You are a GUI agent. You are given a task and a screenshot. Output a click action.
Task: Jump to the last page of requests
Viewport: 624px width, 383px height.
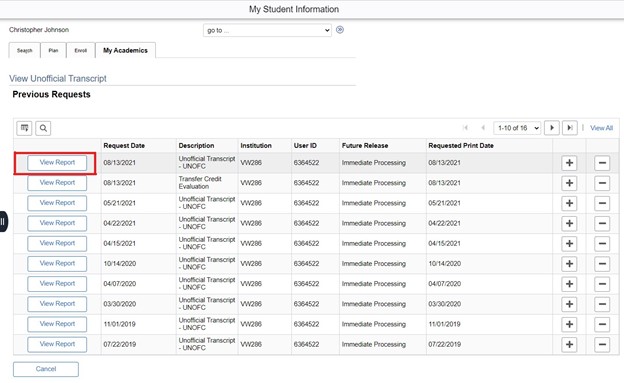click(570, 128)
